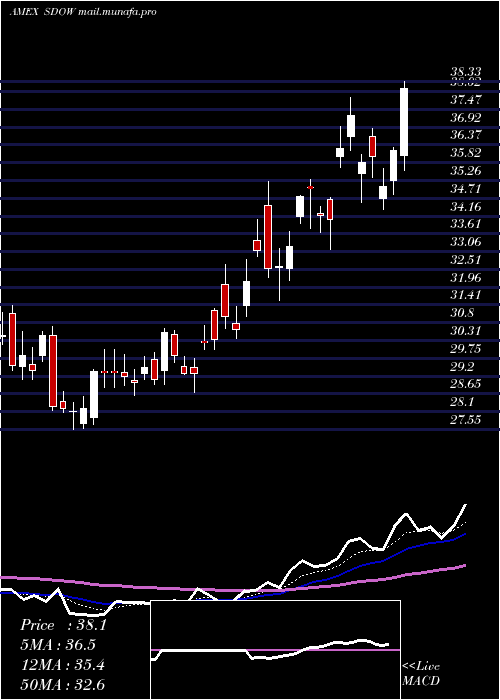Click the tall white candle at far right
This screenshot has width=500, height=700.
[404, 122]
